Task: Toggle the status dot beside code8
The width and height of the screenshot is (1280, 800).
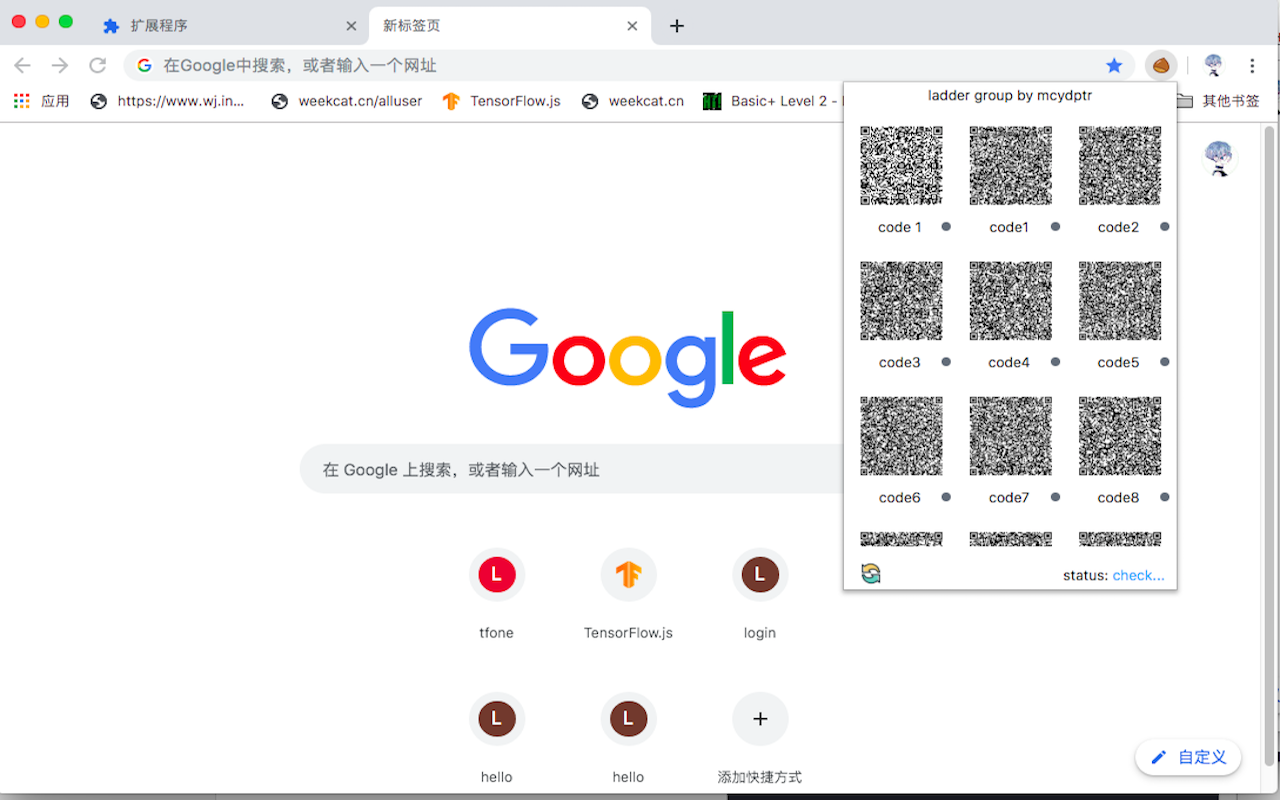Action: coord(1164,497)
